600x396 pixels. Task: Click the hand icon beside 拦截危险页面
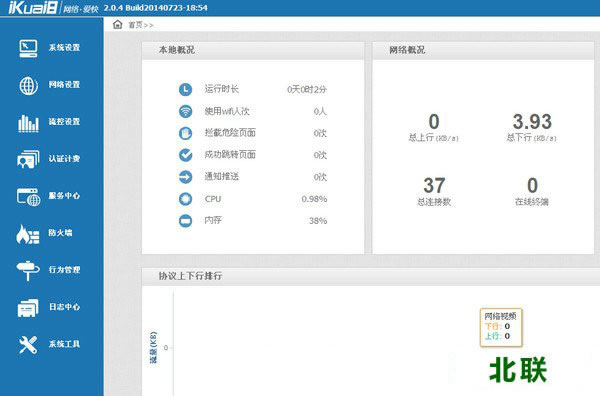(186, 133)
